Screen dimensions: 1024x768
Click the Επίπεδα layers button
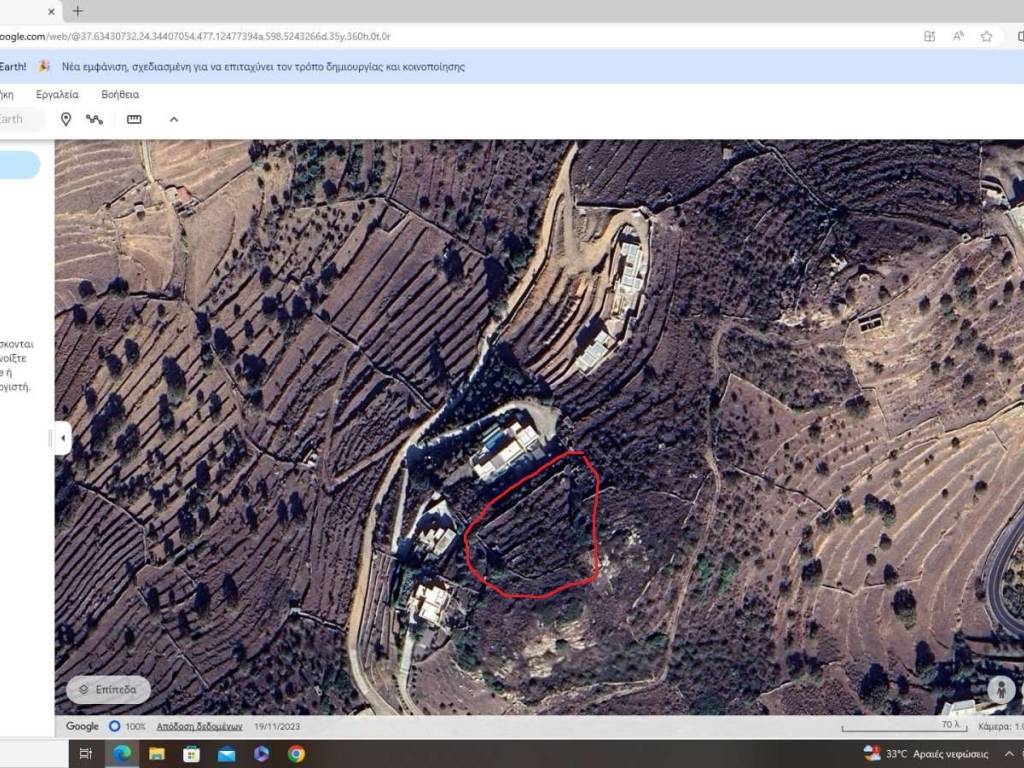pos(108,690)
